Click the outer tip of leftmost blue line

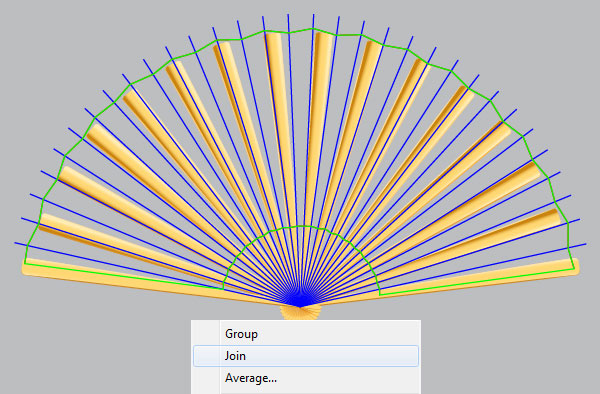coord(16,243)
